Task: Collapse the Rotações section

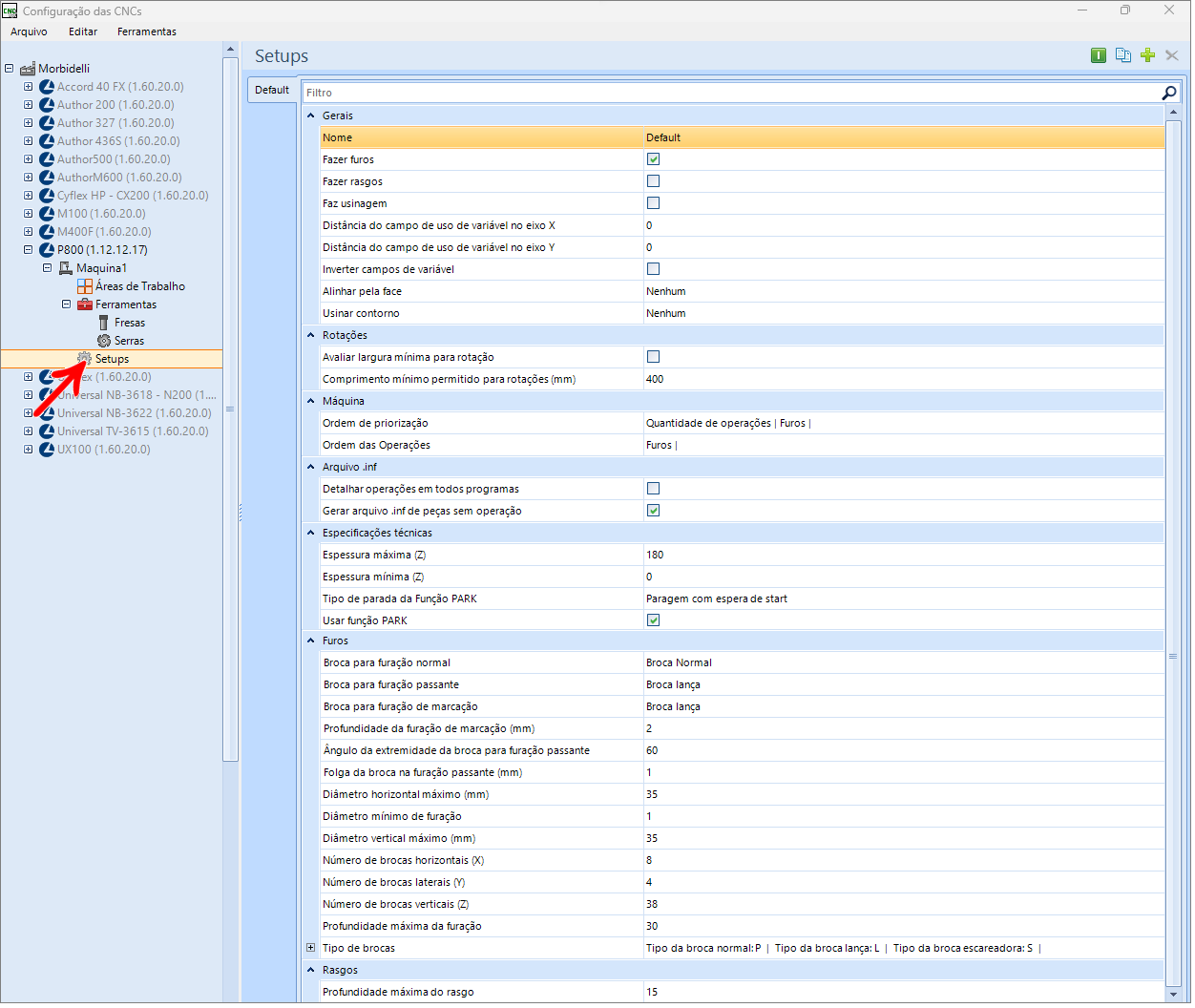Action: [310, 335]
